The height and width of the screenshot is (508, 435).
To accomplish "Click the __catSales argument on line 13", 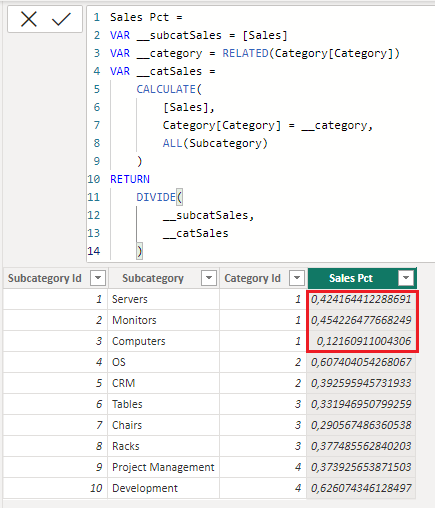I will pos(195,233).
